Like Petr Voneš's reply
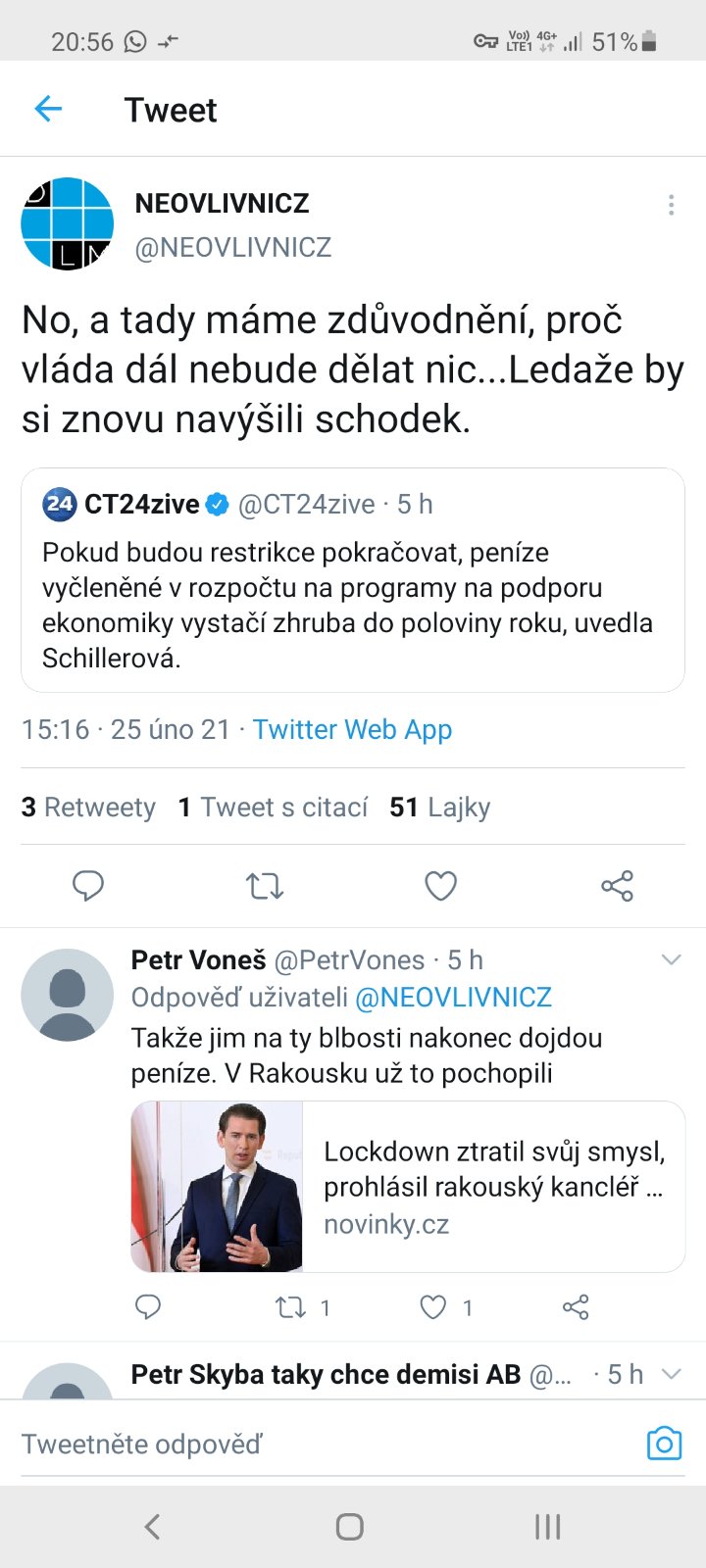 click(x=433, y=1307)
